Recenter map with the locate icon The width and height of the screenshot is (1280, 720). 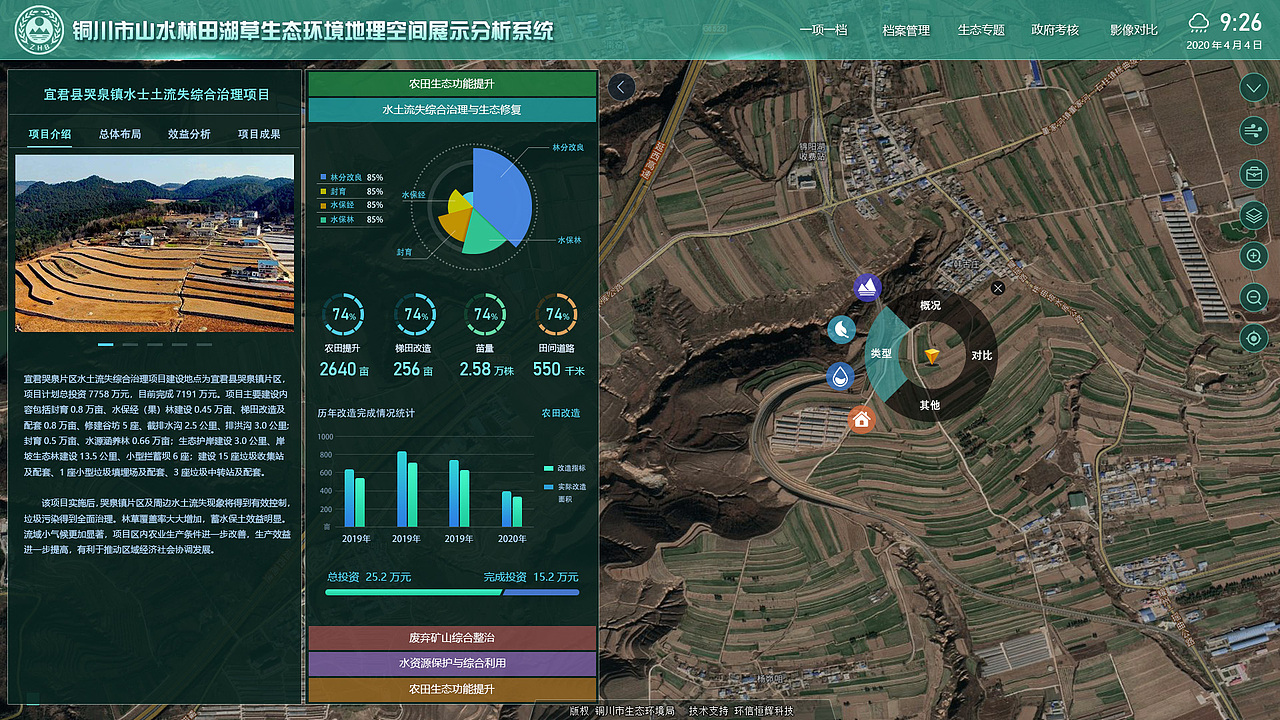tap(1253, 338)
